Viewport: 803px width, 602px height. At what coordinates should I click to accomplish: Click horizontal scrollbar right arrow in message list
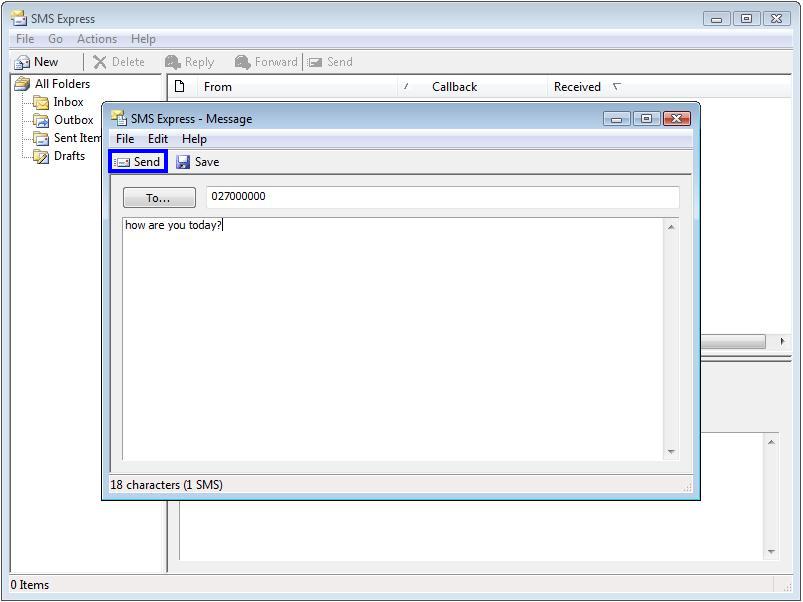(782, 341)
